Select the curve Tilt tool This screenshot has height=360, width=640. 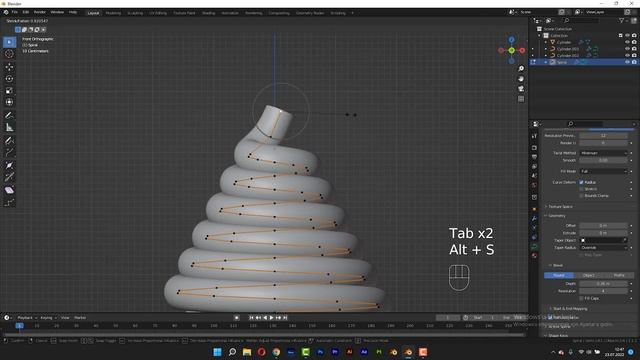click(x=9, y=178)
